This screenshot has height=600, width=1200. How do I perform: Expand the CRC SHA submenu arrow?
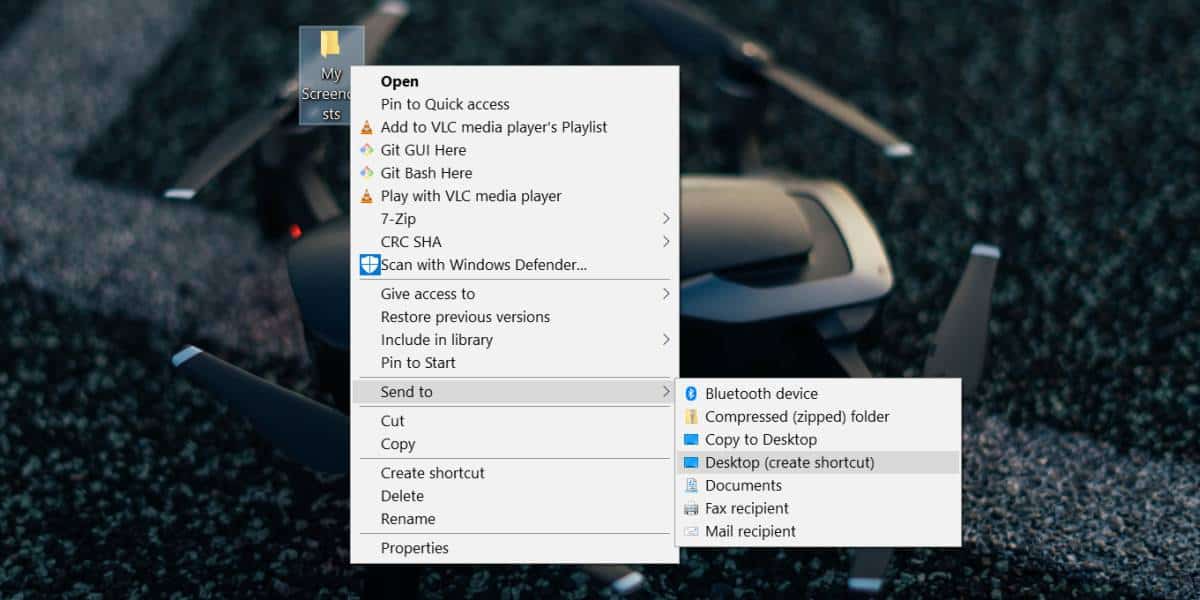[666, 242]
